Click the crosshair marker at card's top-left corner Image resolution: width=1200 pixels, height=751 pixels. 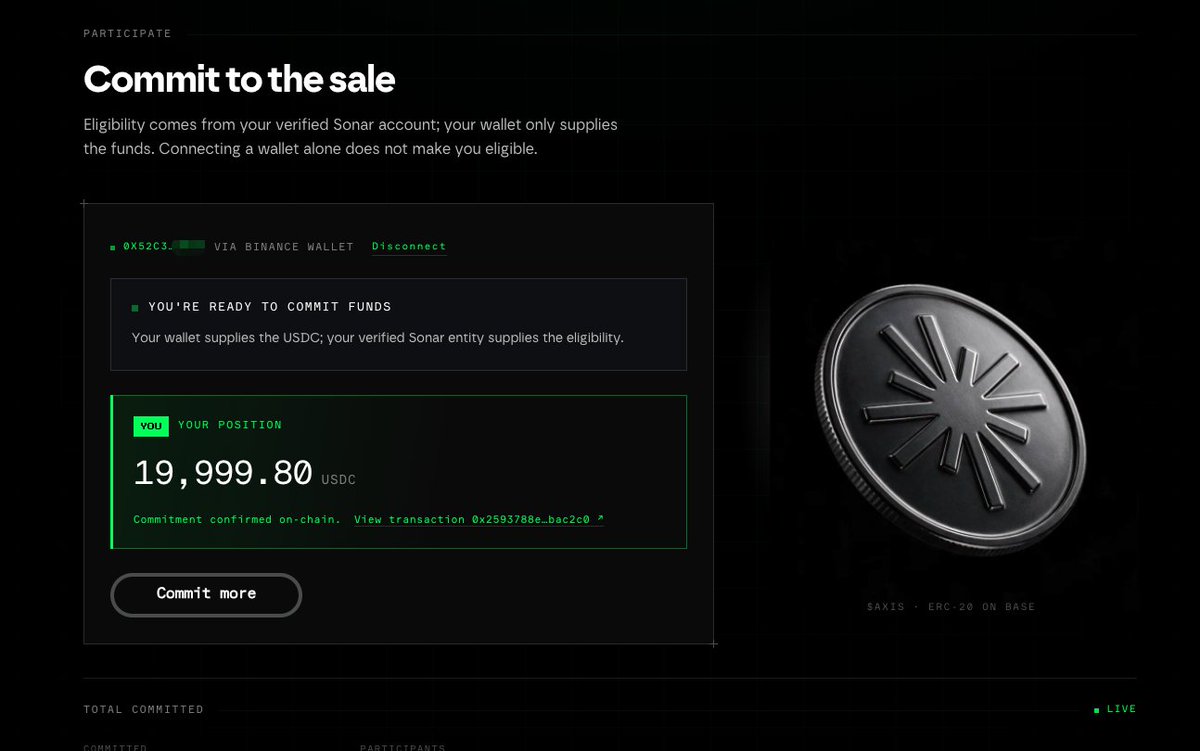click(84, 204)
